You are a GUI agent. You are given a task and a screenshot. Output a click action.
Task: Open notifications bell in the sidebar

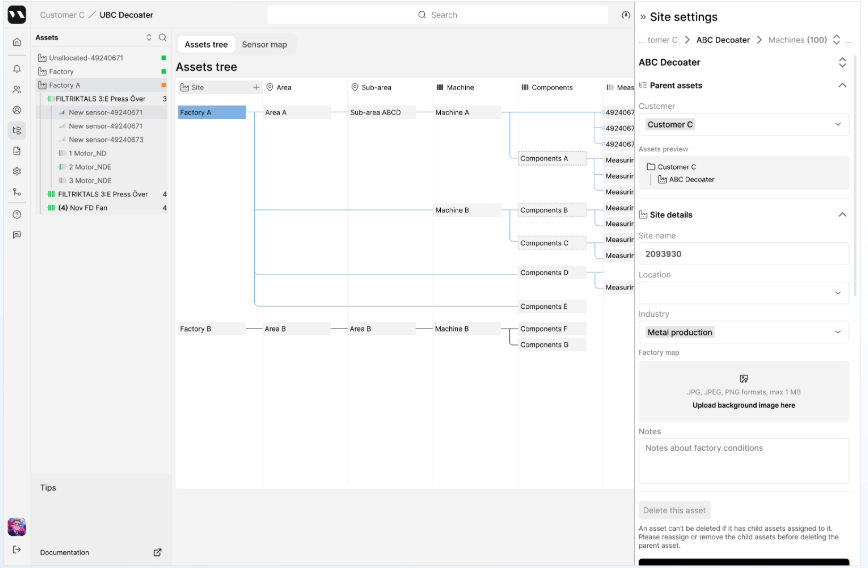[17, 69]
